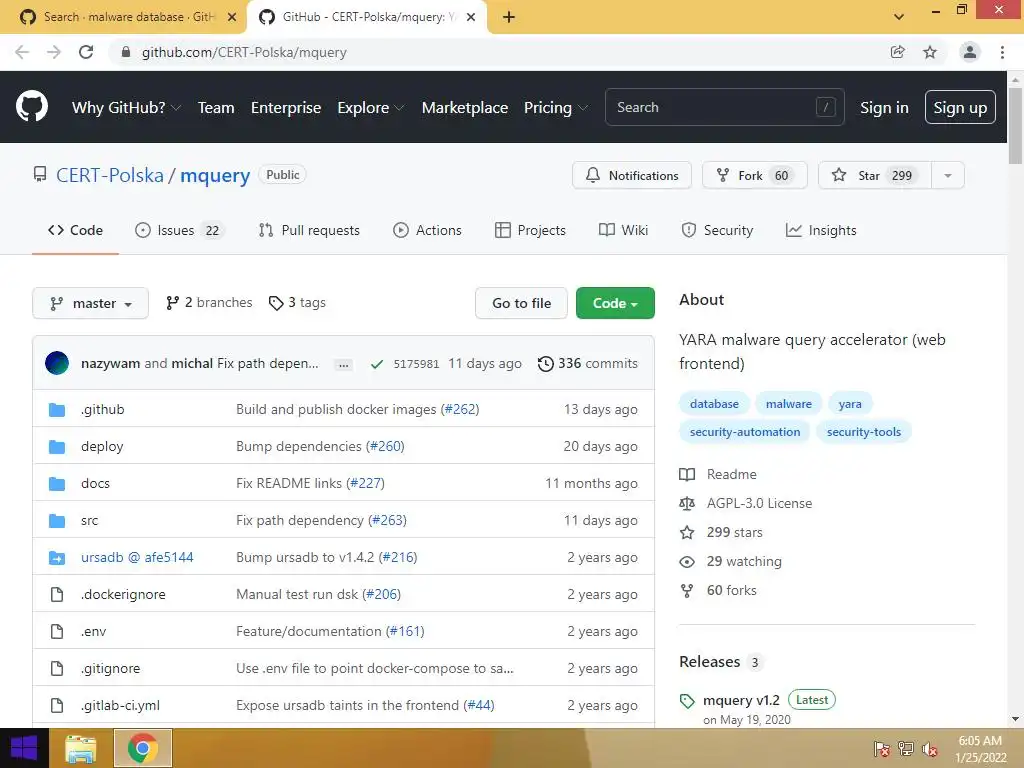This screenshot has height=768, width=1024.
Task: Open Chrome's three-dot menu
Action: pyautogui.click(x=1002, y=52)
